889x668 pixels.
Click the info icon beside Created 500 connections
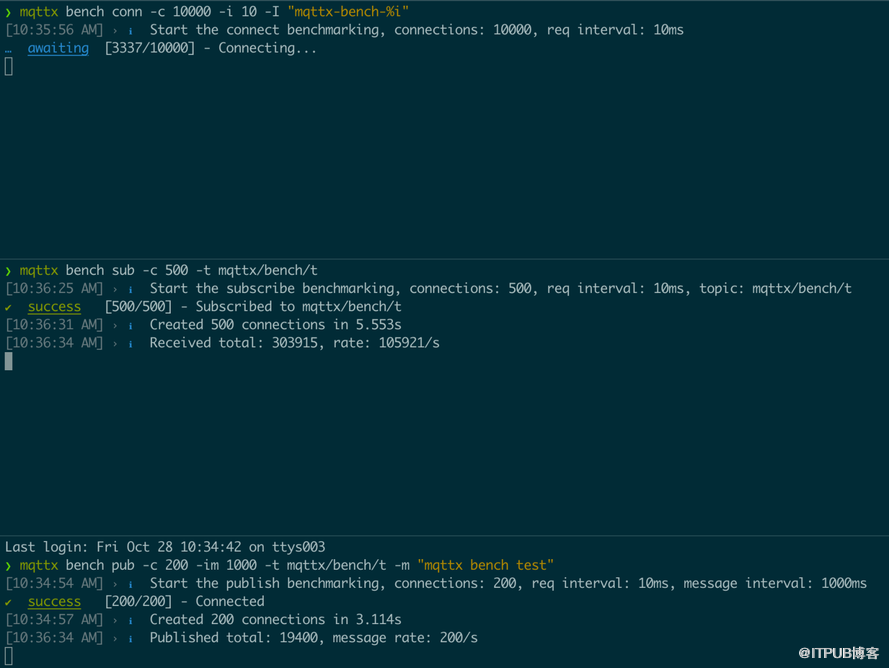pos(130,325)
